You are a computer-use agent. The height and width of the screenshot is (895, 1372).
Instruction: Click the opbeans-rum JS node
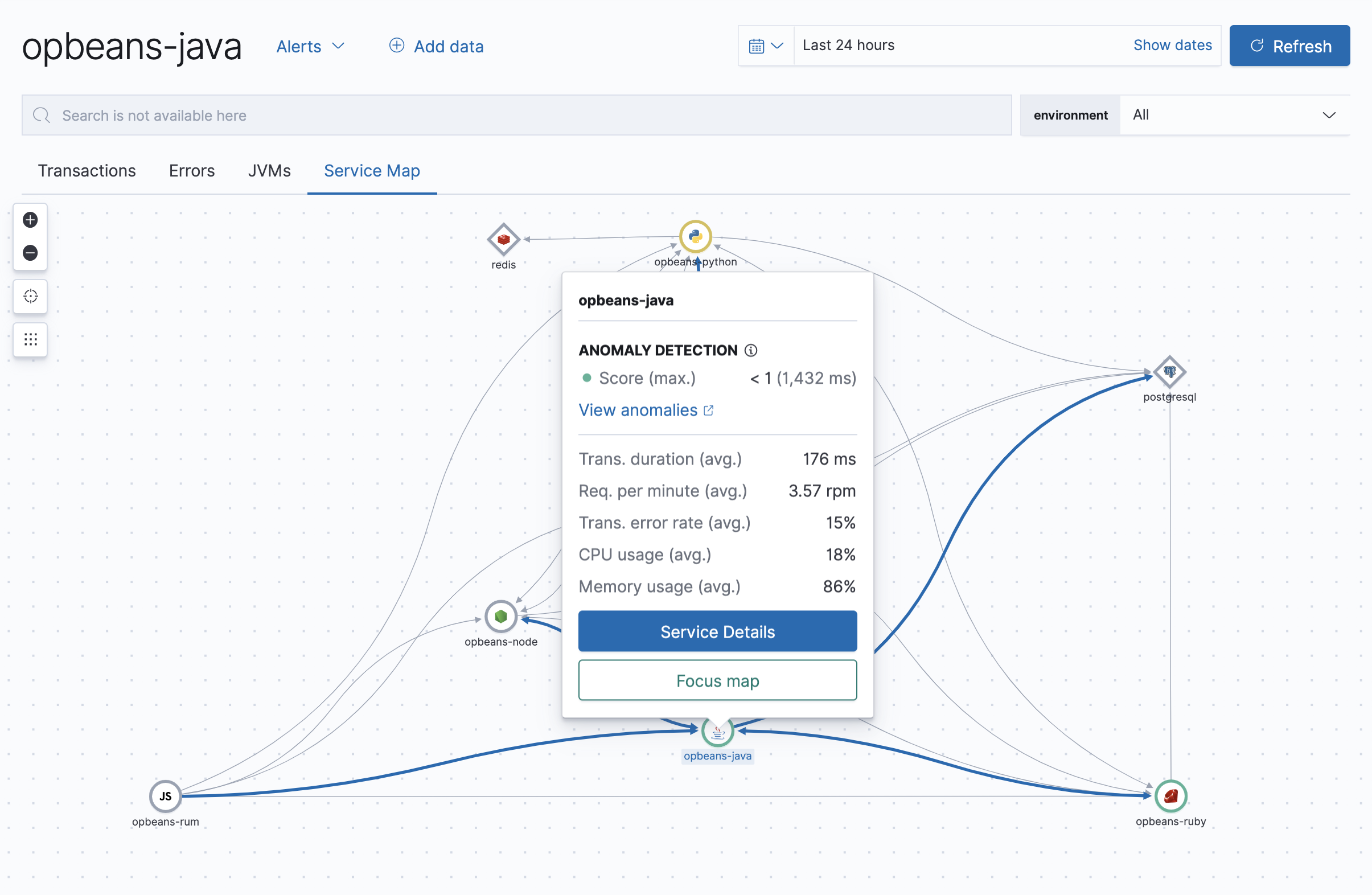tap(166, 796)
